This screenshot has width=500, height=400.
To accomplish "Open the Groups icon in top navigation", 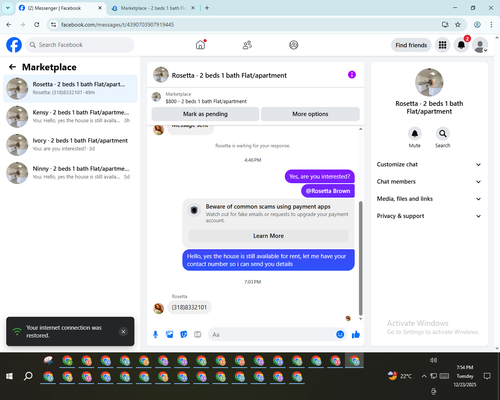I will (x=294, y=45).
